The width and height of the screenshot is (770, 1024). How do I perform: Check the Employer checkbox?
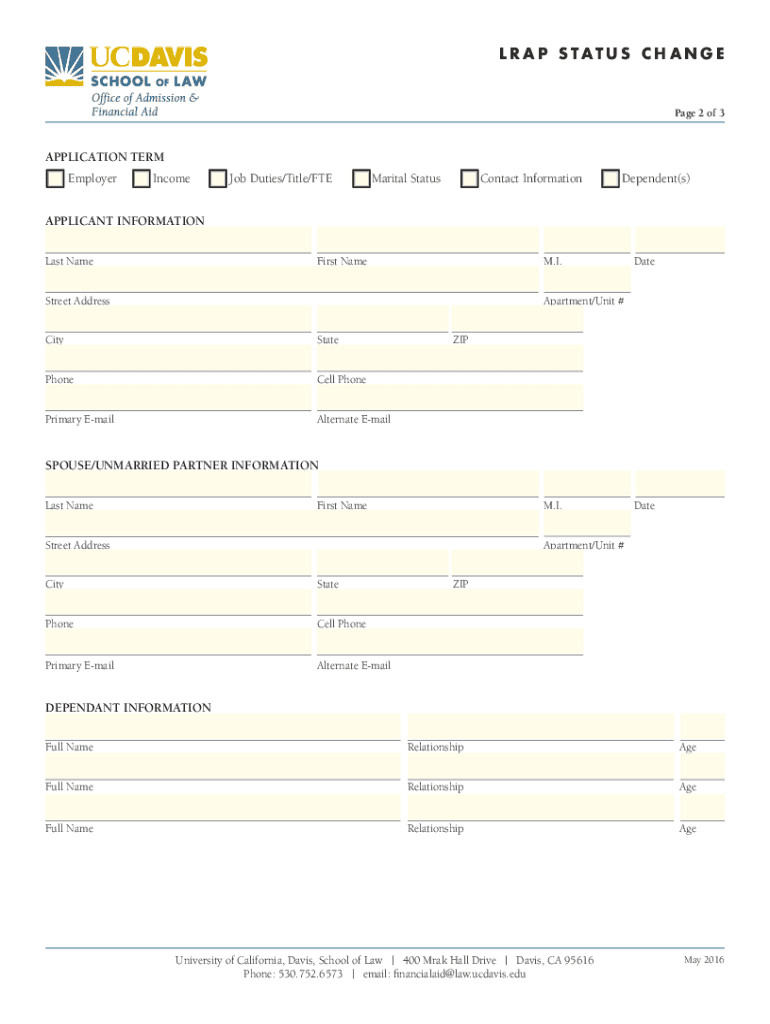54,179
